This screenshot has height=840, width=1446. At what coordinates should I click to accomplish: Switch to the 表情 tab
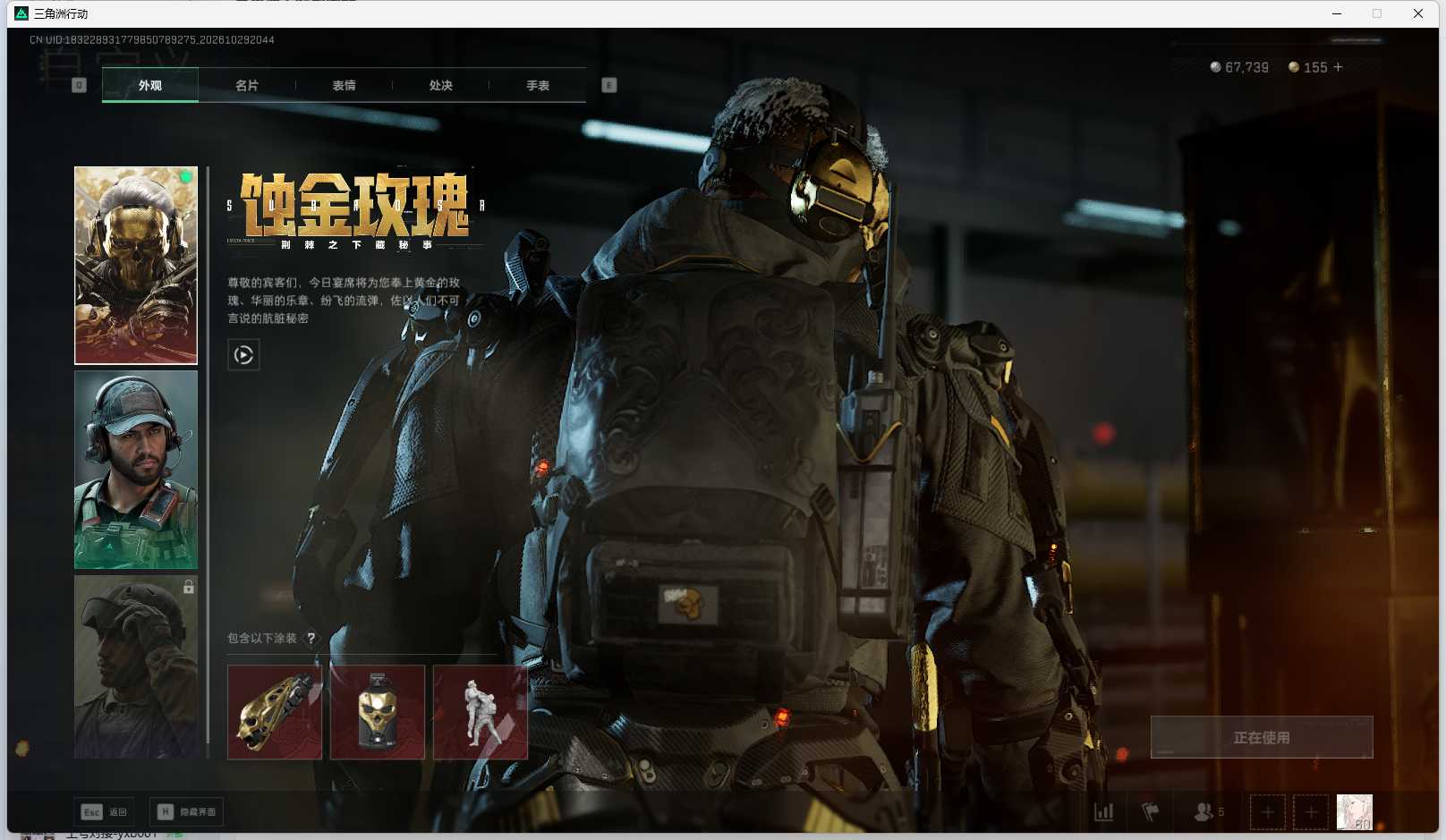[x=344, y=85]
